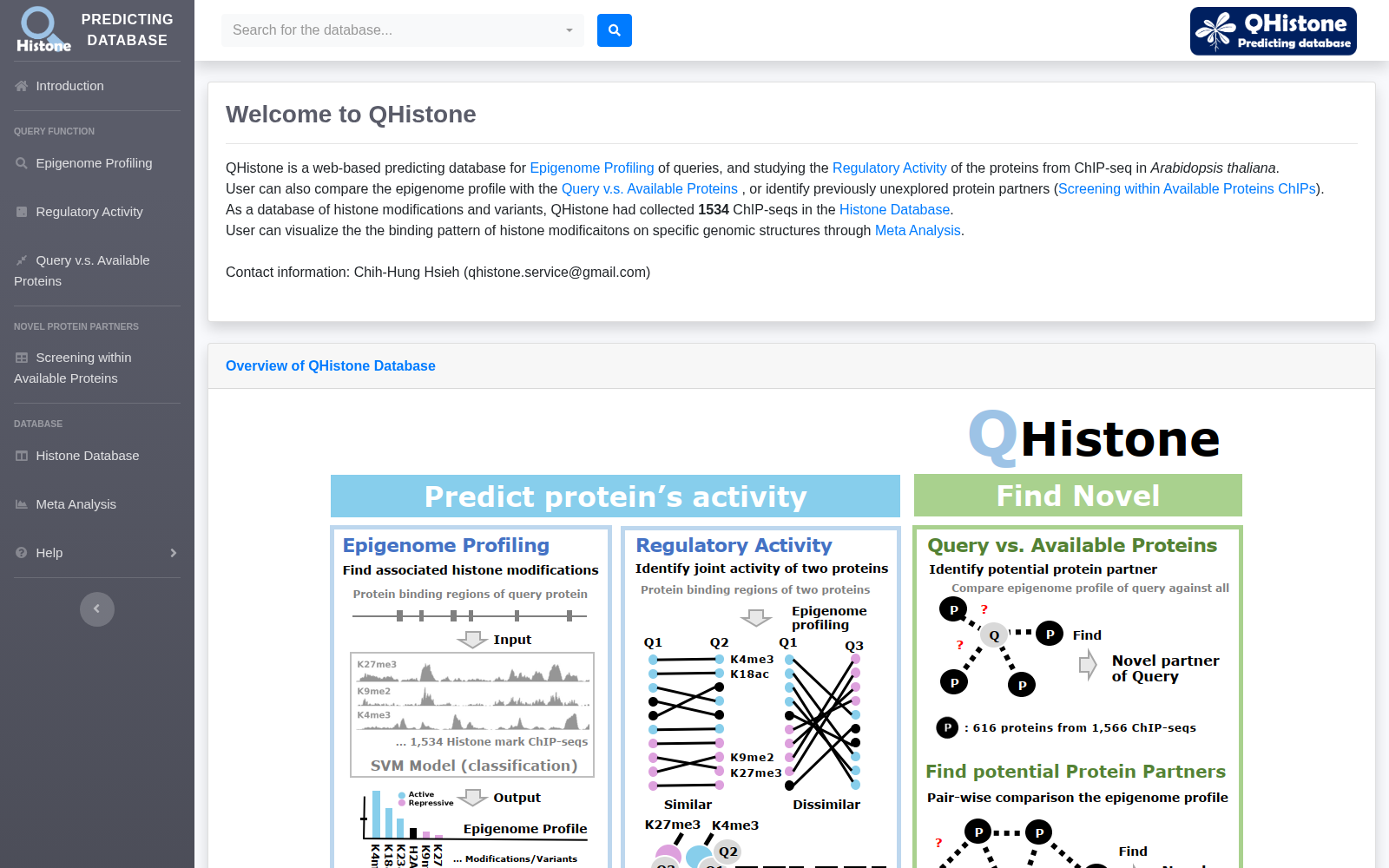Follow Screening within Available Proteins ChIPs link
Screen dimensions: 1389x868
point(1187,189)
